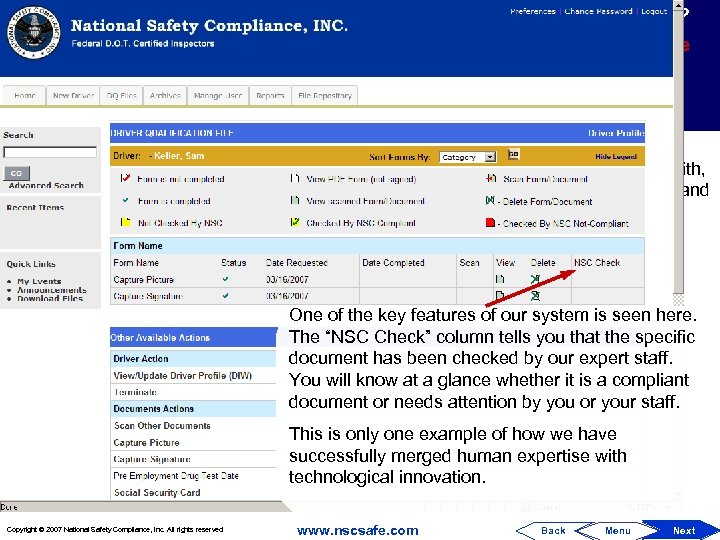Viewport: 720px width, 540px height.
Task: Click the Logout link
Action: tap(654, 11)
